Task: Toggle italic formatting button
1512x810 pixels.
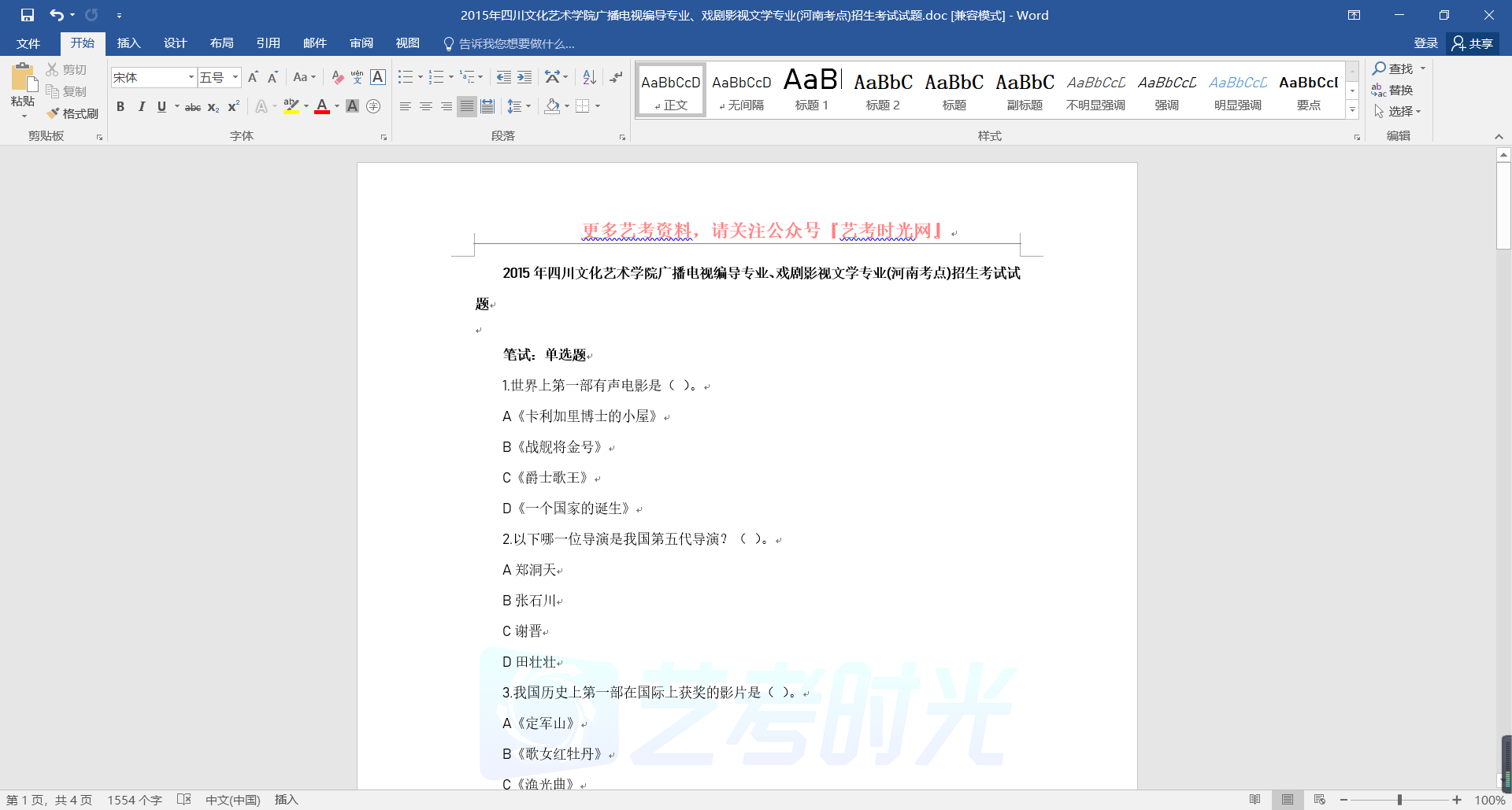Action: click(141, 106)
